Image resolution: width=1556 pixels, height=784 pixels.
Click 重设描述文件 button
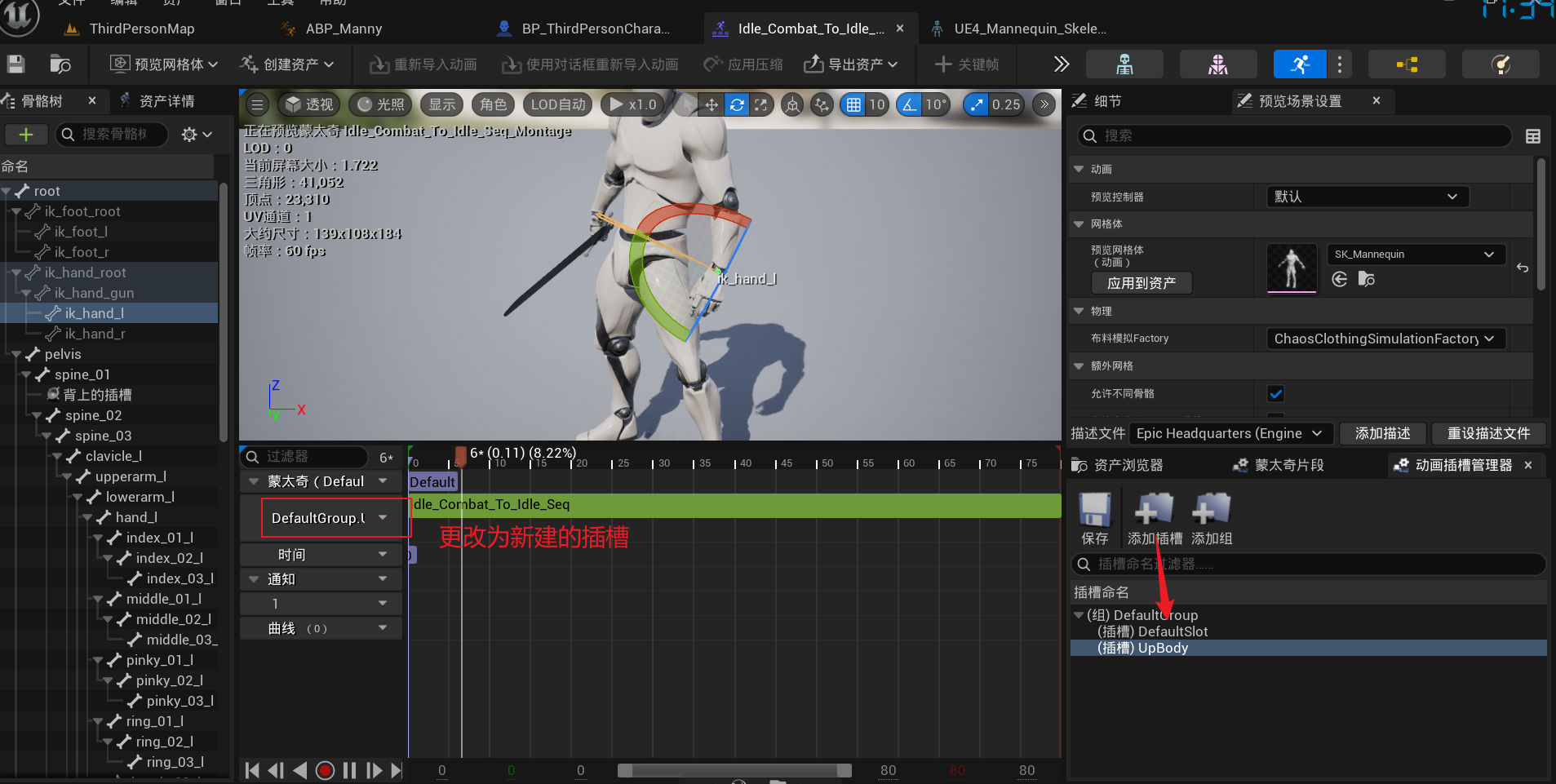pyautogui.click(x=1488, y=433)
